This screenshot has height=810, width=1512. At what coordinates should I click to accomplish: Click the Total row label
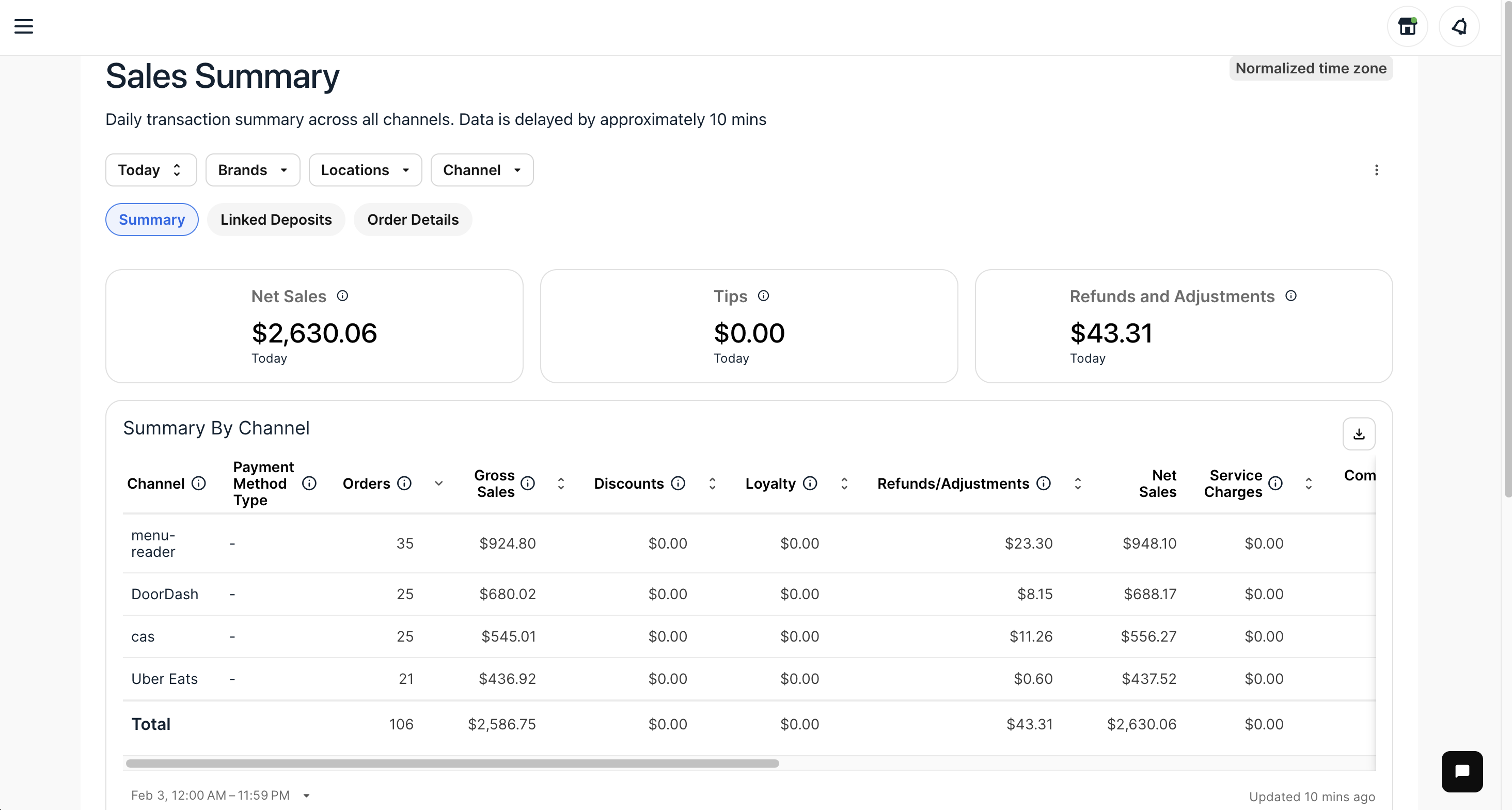151,724
